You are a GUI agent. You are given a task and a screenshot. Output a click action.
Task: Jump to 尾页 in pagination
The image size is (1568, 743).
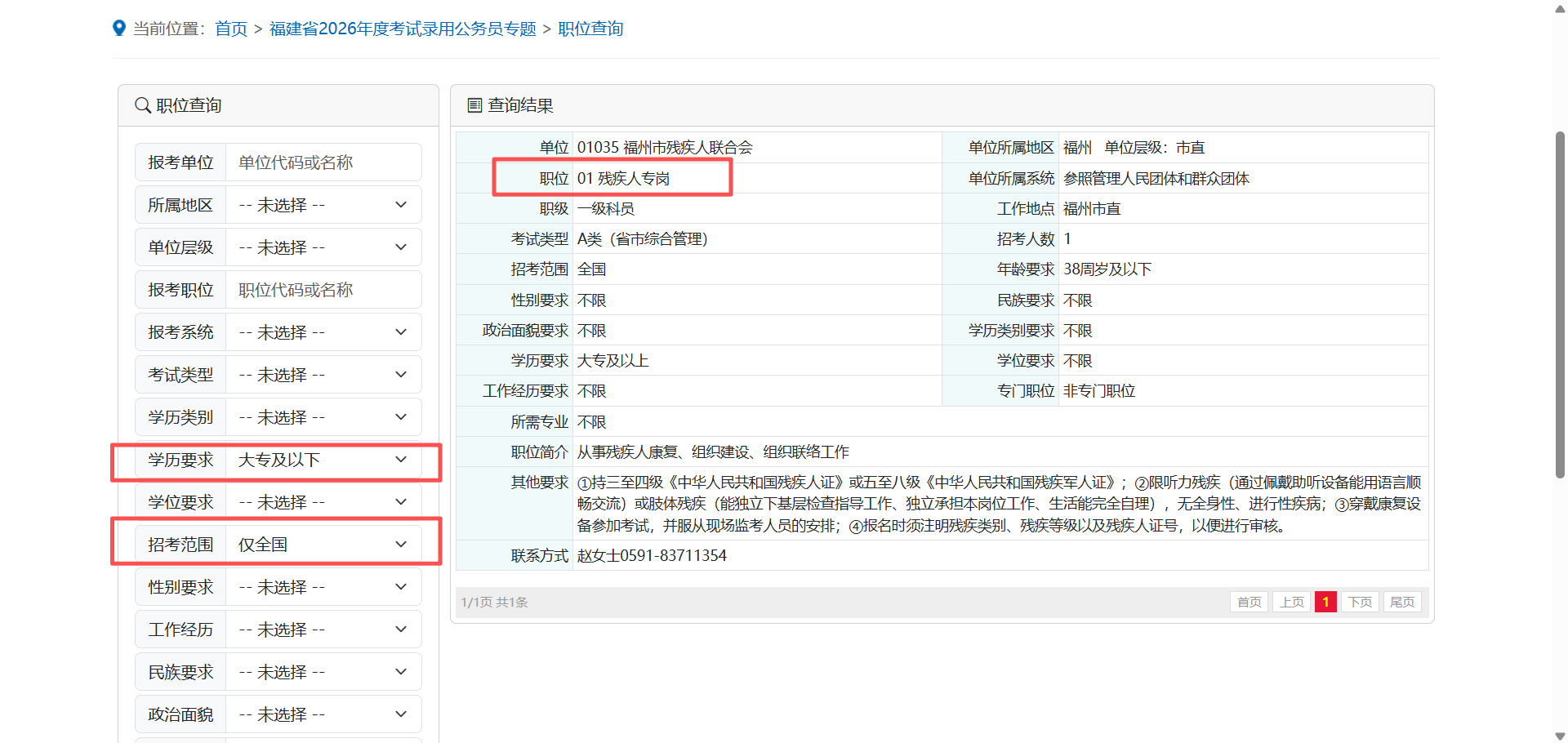pos(1402,602)
